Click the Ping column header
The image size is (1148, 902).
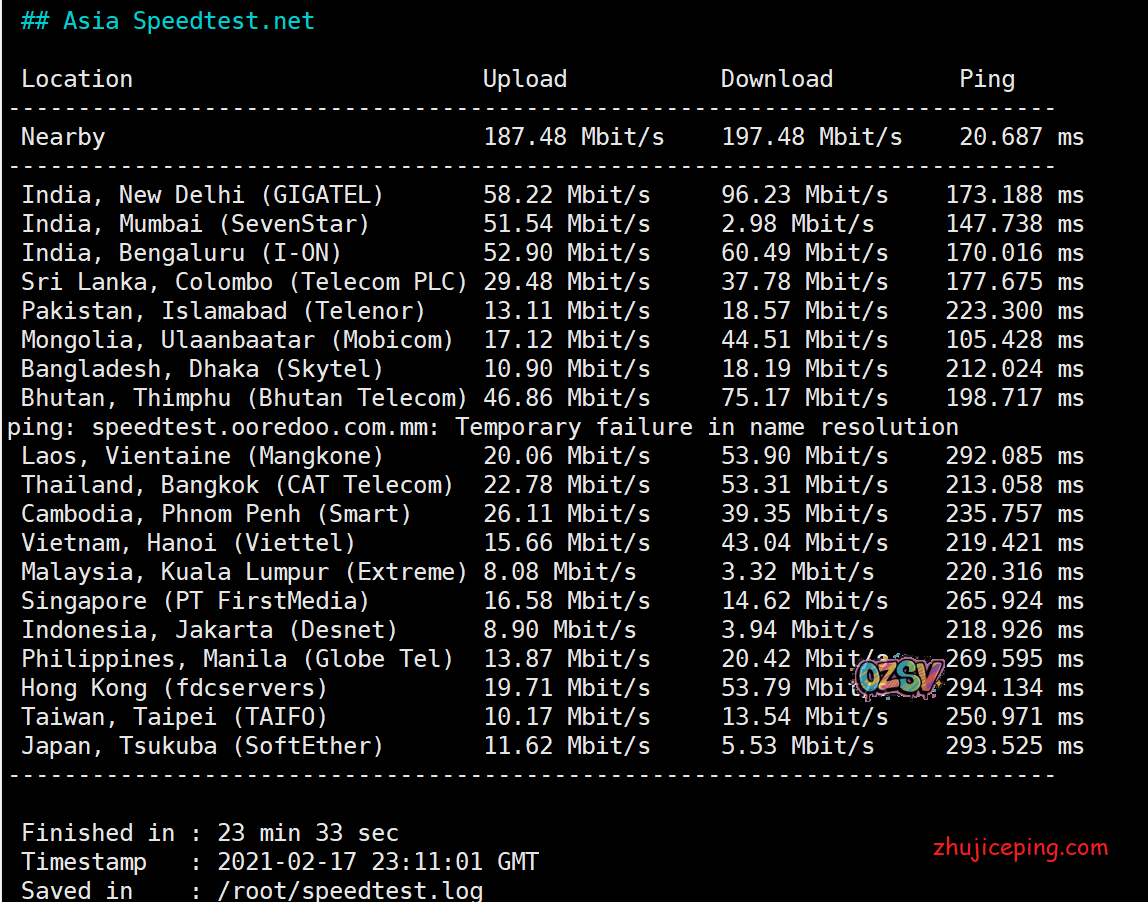986,79
